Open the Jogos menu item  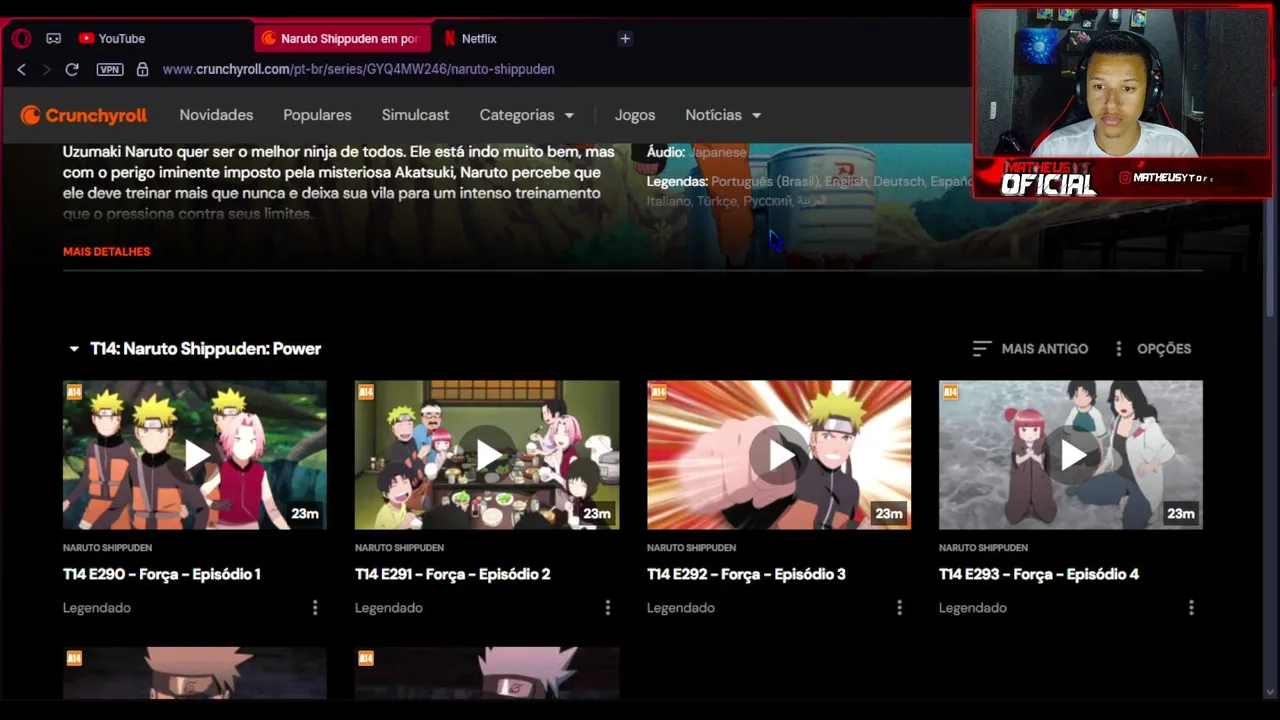pyautogui.click(x=635, y=115)
